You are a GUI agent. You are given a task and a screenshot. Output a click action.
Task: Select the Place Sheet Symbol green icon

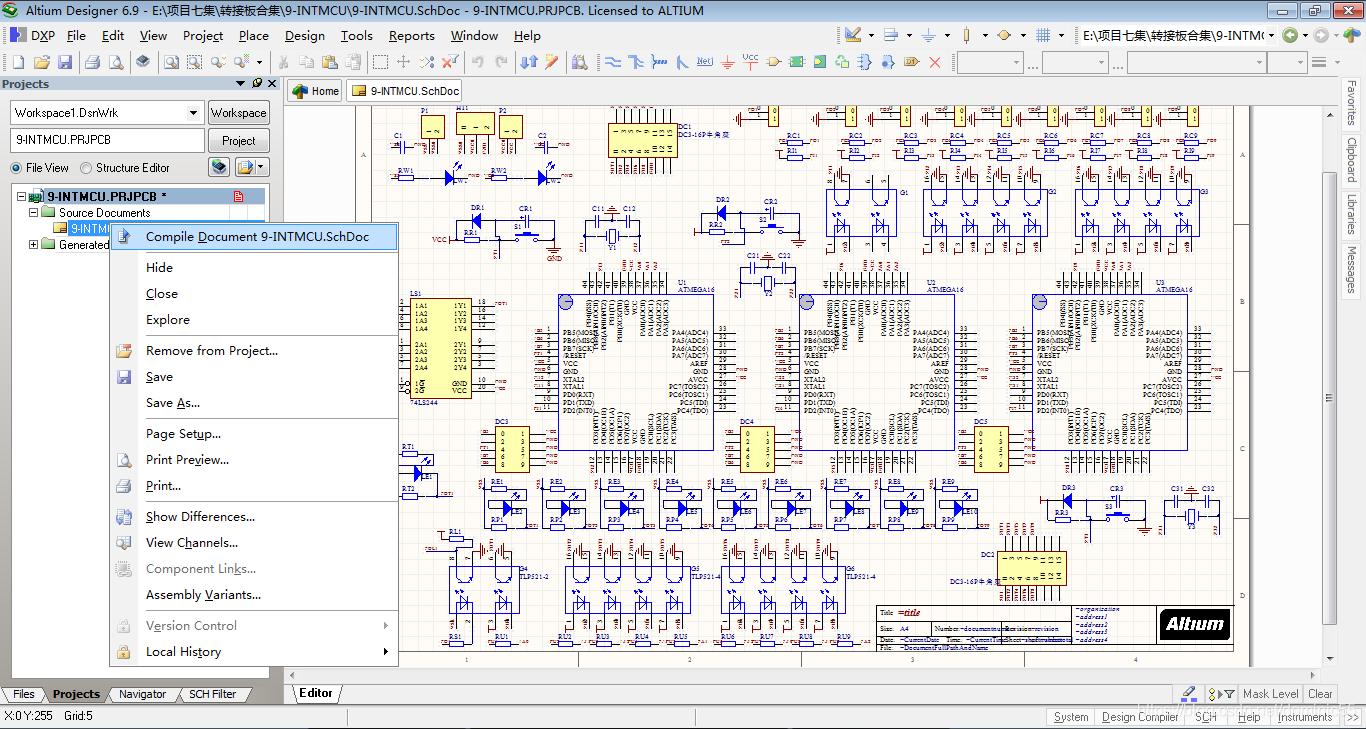796,62
